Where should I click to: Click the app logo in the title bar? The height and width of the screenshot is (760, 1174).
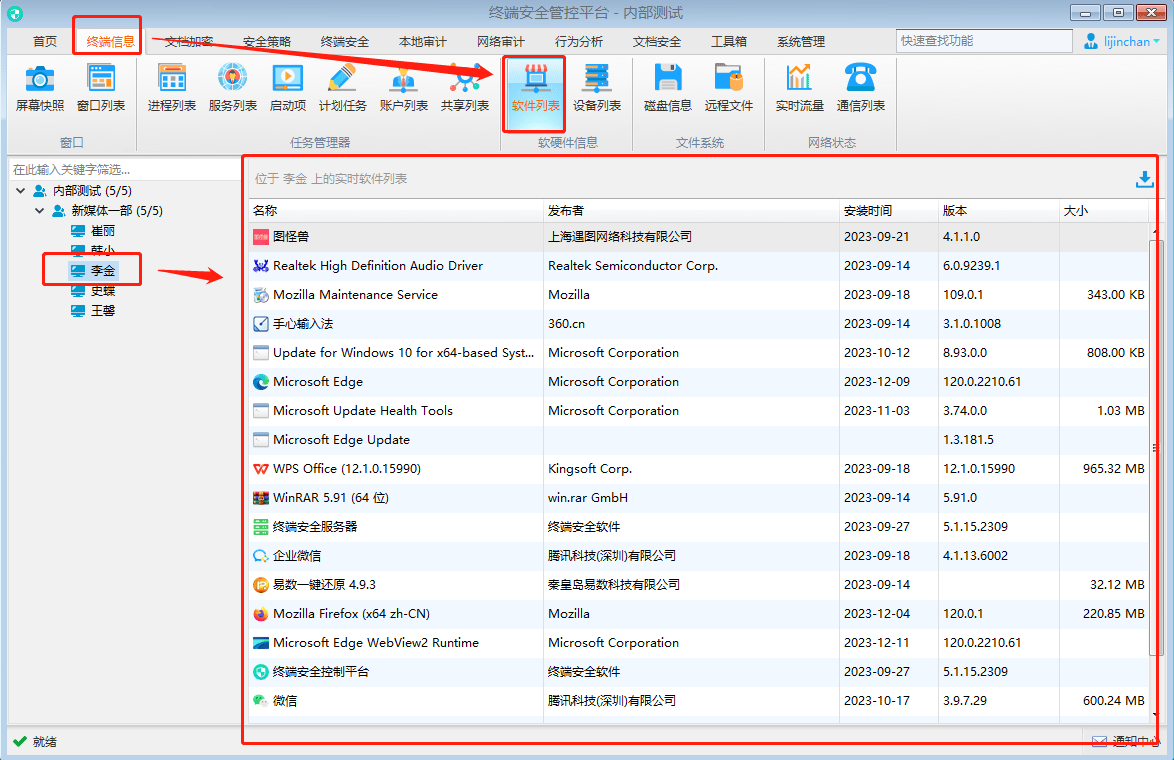tap(15, 13)
